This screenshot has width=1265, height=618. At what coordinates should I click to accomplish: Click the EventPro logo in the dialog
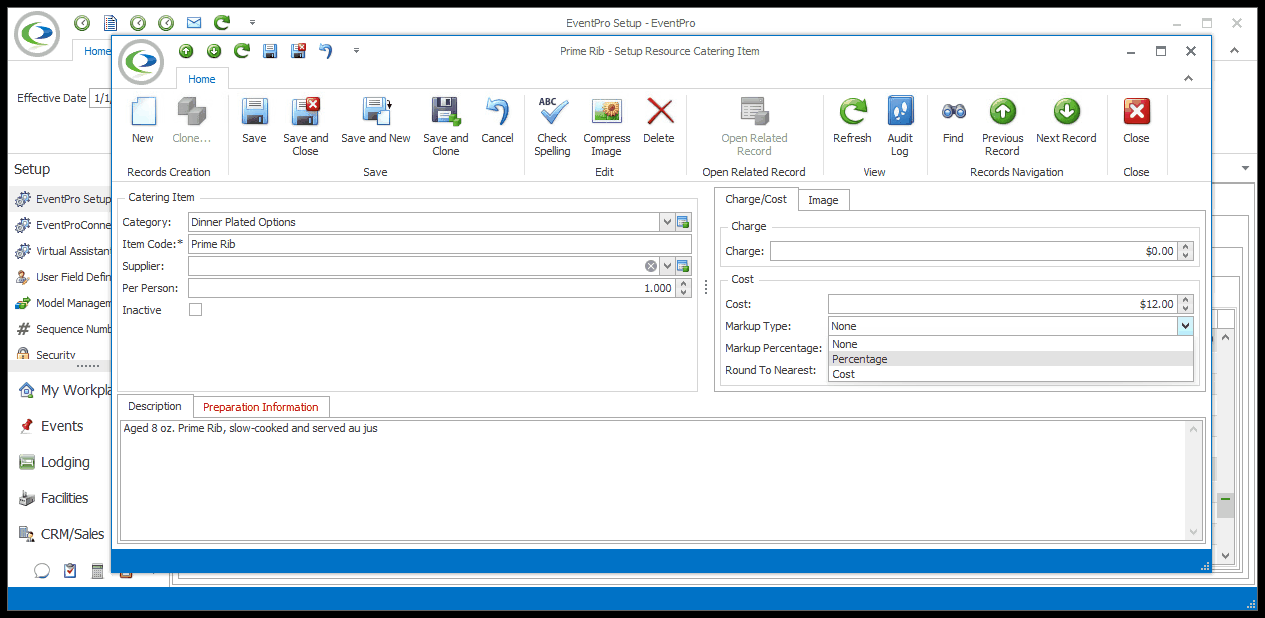[x=141, y=62]
